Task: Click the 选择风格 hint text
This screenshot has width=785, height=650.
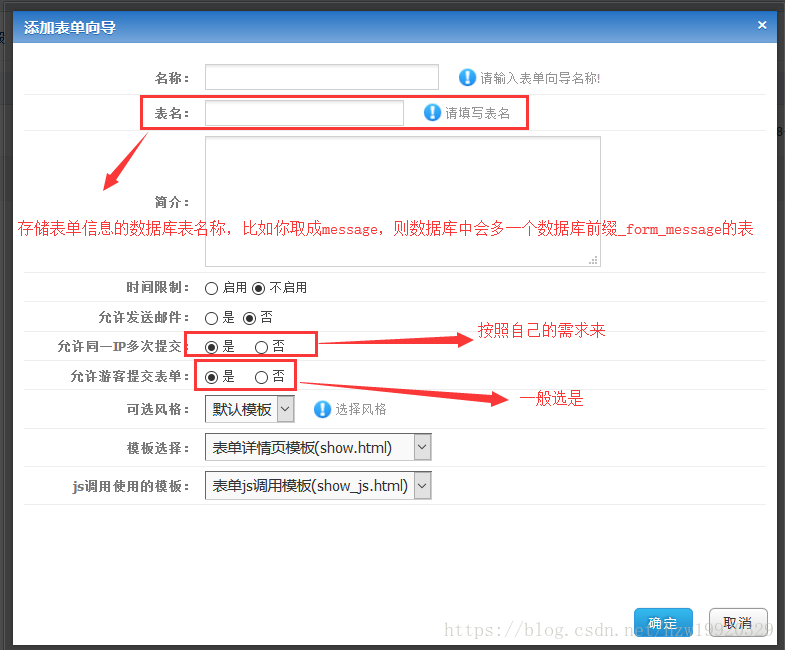Action: click(360, 409)
